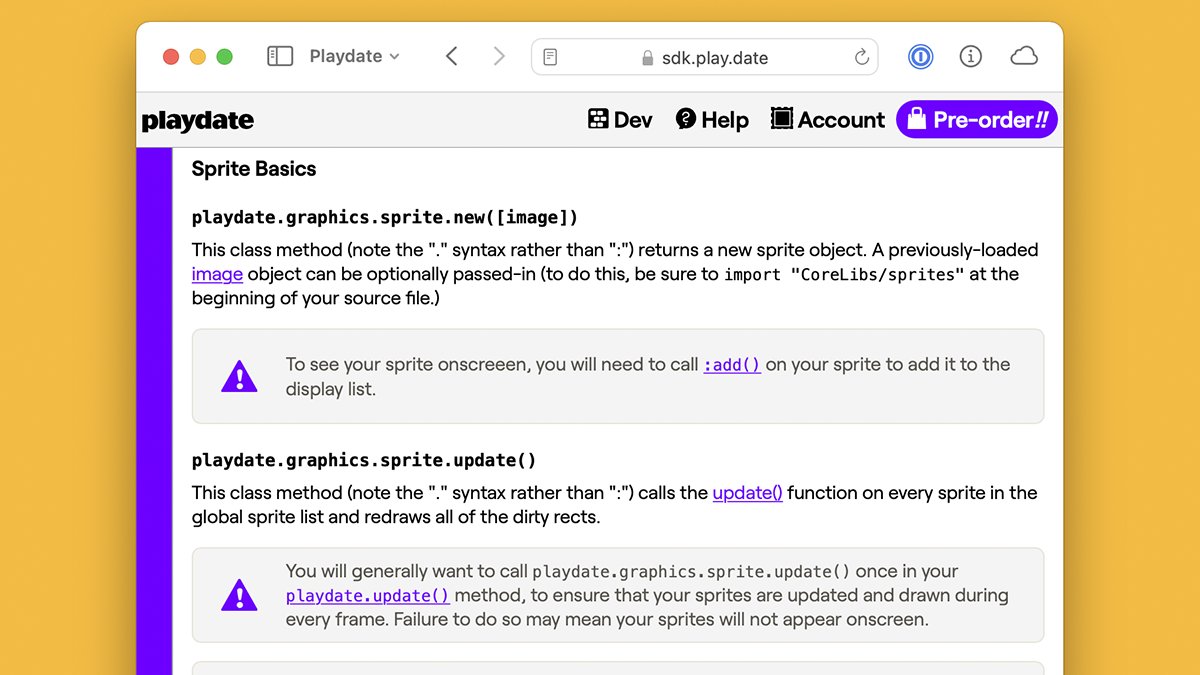Zoom the Safari window with green button
1200x675 pixels.
[x=225, y=57]
